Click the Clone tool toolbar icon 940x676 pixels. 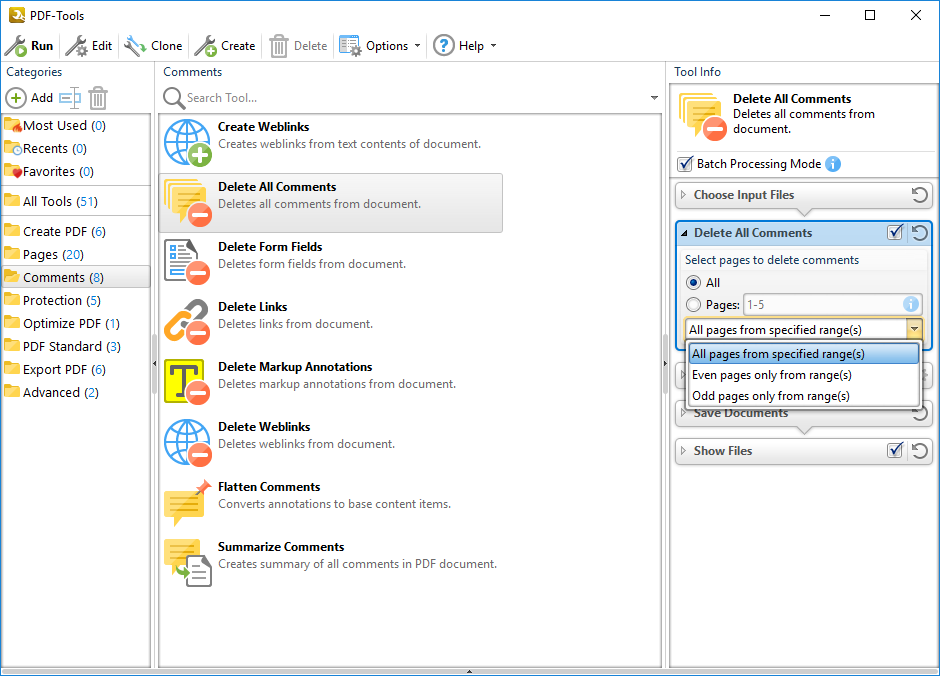(135, 46)
